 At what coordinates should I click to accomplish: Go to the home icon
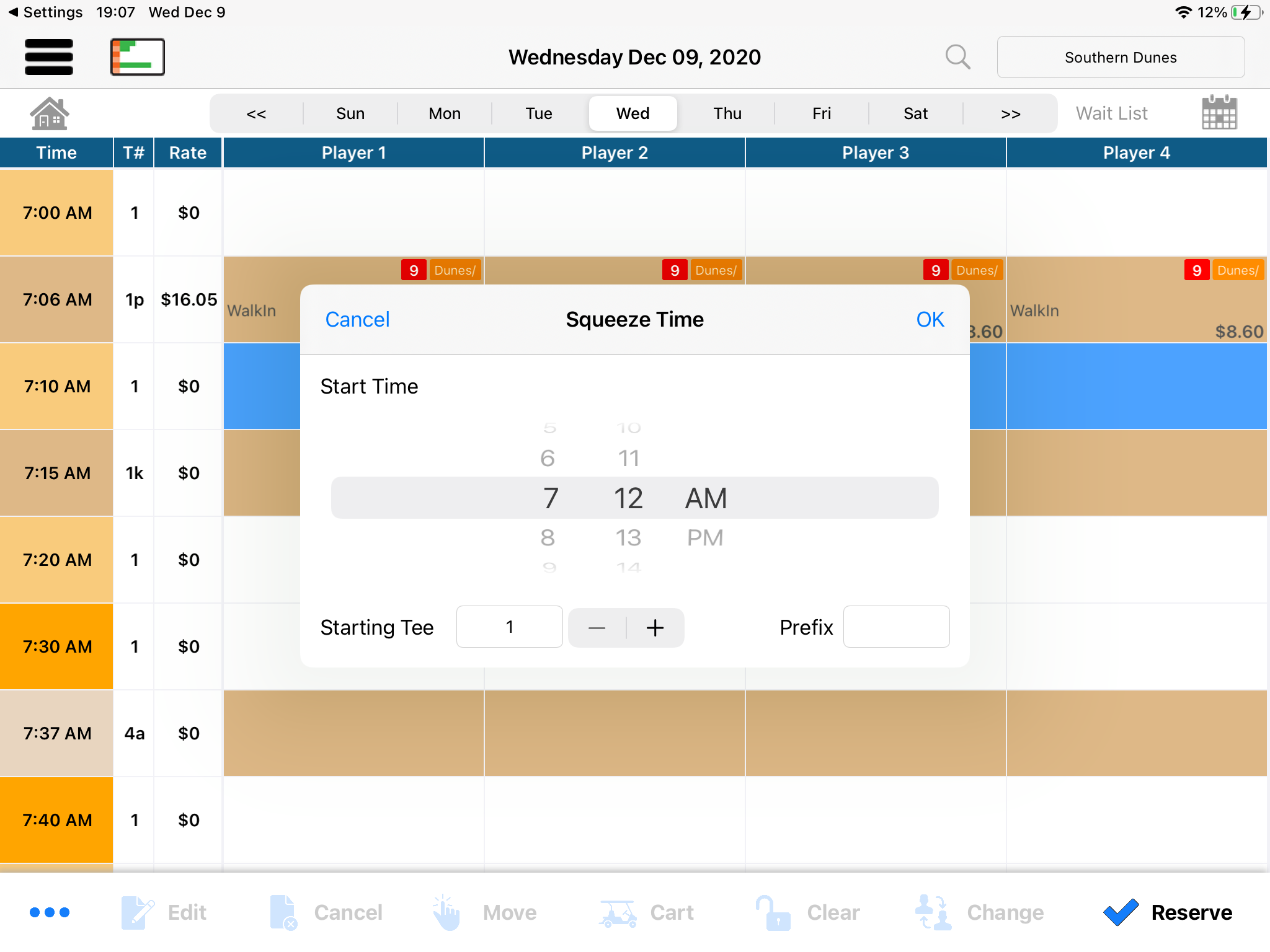click(x=49, y=113)
